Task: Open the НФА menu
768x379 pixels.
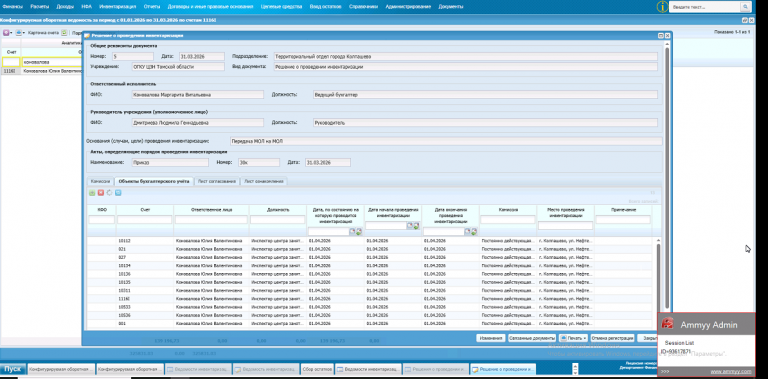Action: [x=87, y=7]
